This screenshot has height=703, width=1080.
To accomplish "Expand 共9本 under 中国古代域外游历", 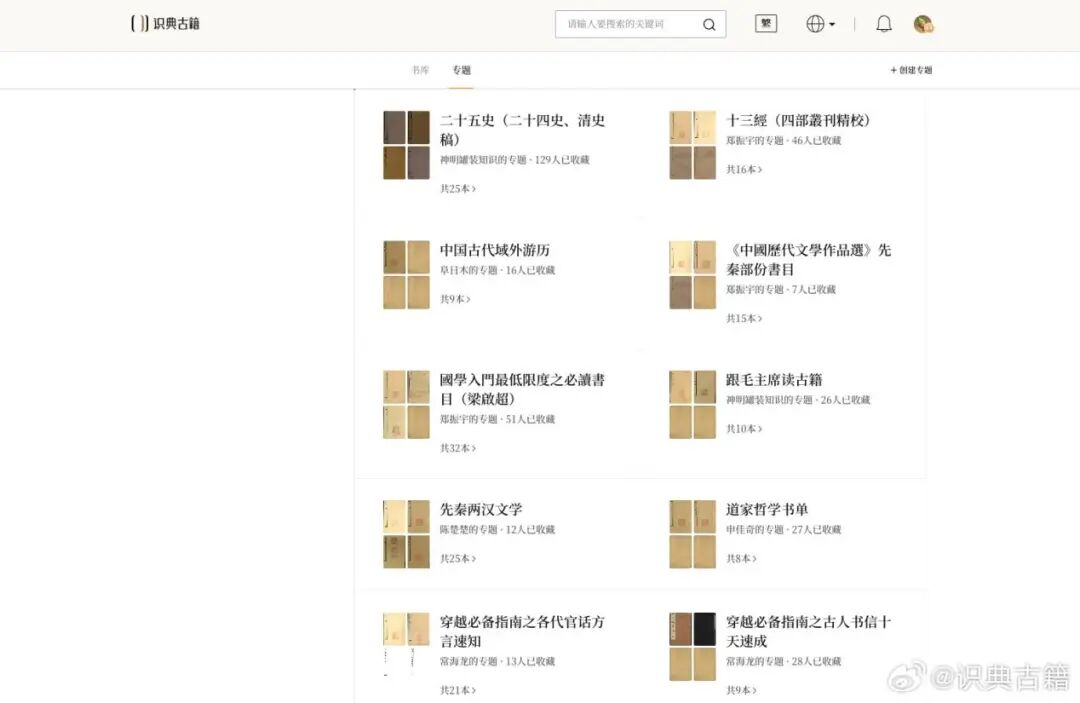I will click(x=455, y=299).
